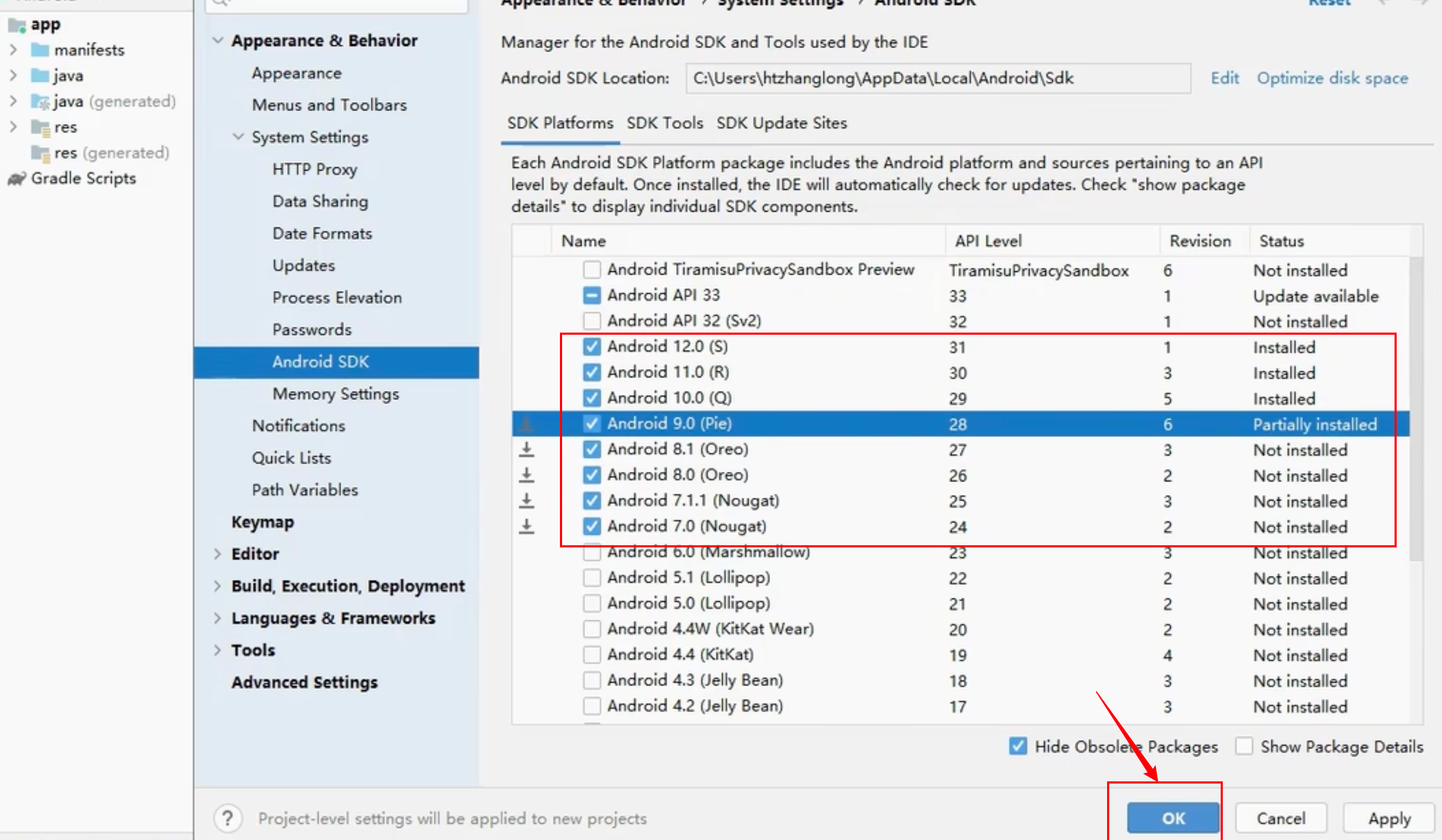Expand Build, Execution, Deployment section
The width and height of the screenshot is (1442, 840).
tap(218, 586)
